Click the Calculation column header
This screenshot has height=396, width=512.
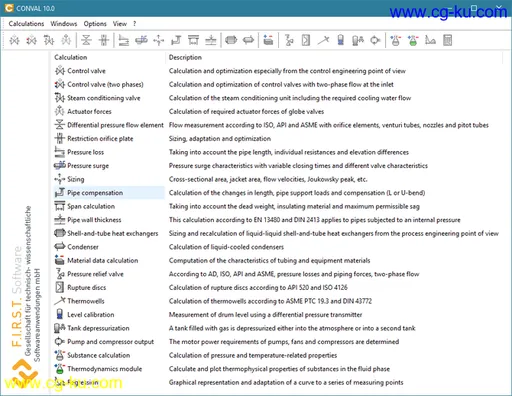pos(71,57)
